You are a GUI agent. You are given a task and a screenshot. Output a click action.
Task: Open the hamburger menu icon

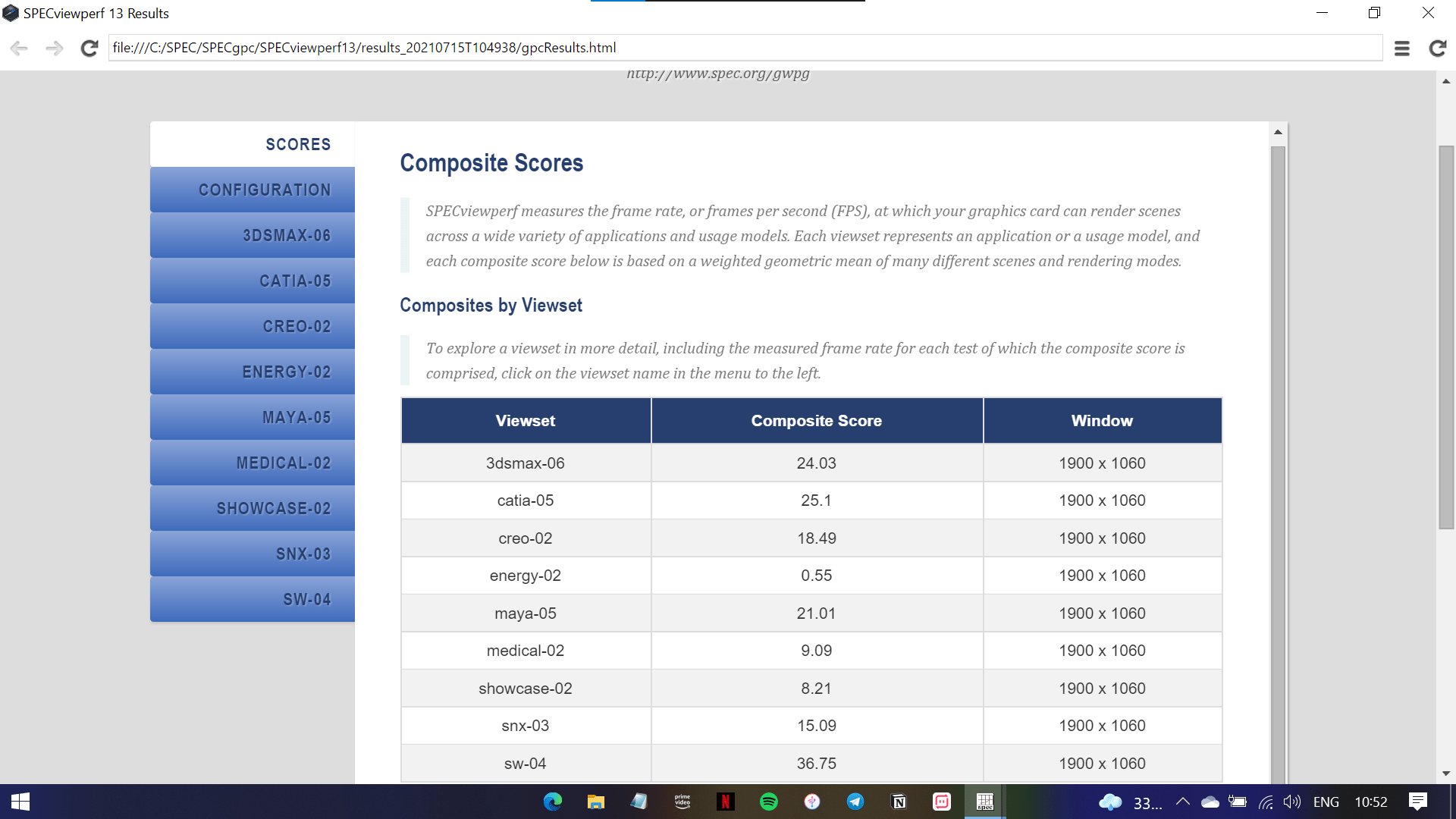click(x=1401, y=49)
